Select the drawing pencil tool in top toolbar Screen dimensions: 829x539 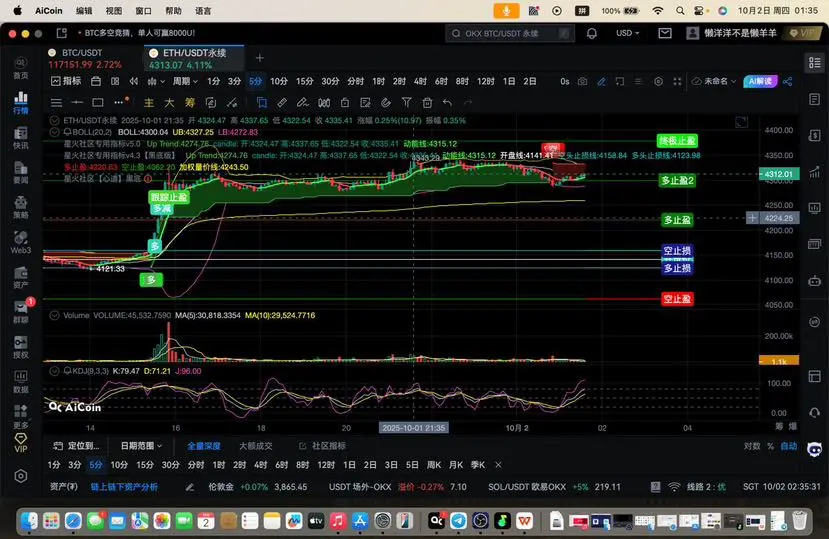[601, 81]
